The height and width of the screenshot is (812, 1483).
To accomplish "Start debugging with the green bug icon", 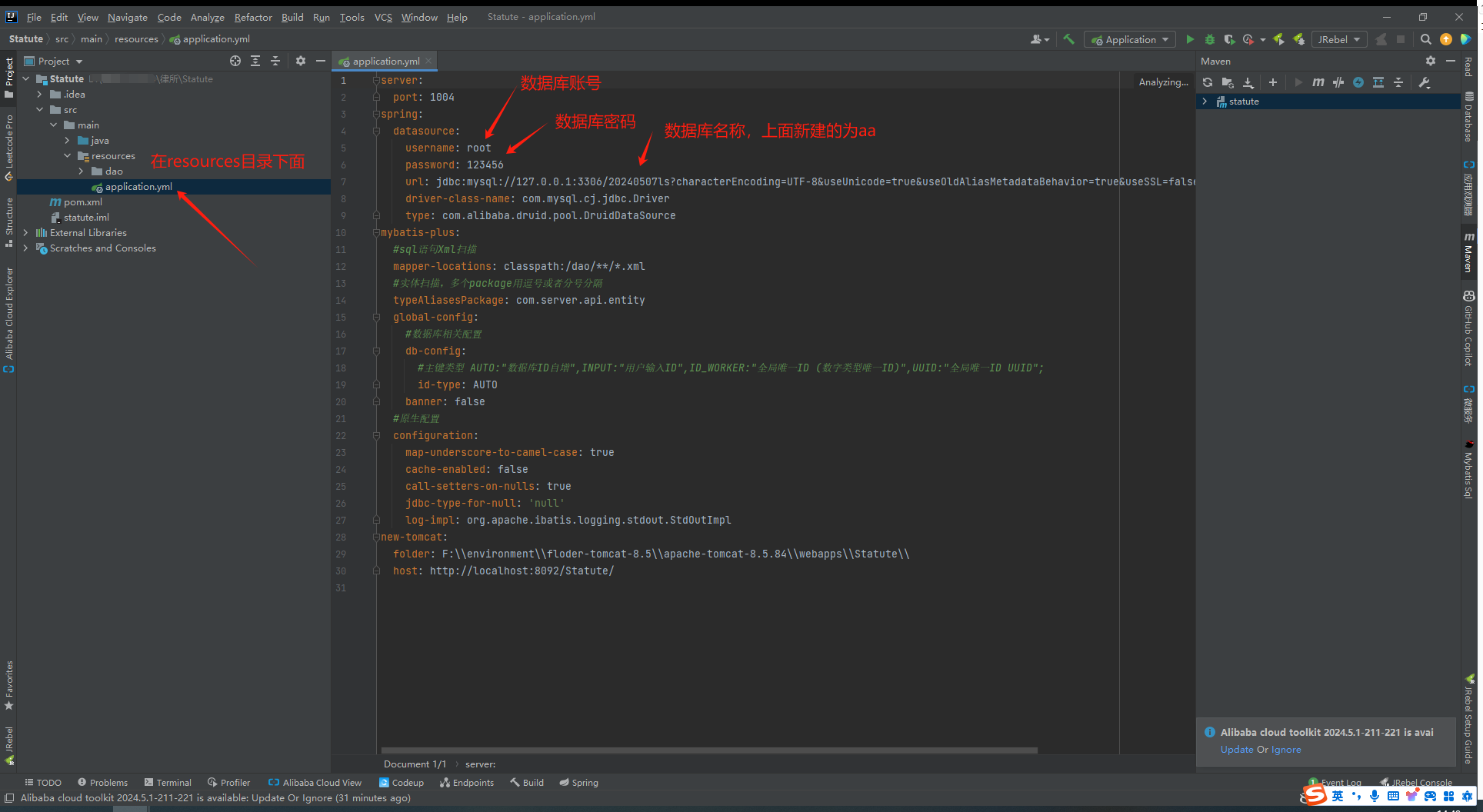I will [1209, 39].
